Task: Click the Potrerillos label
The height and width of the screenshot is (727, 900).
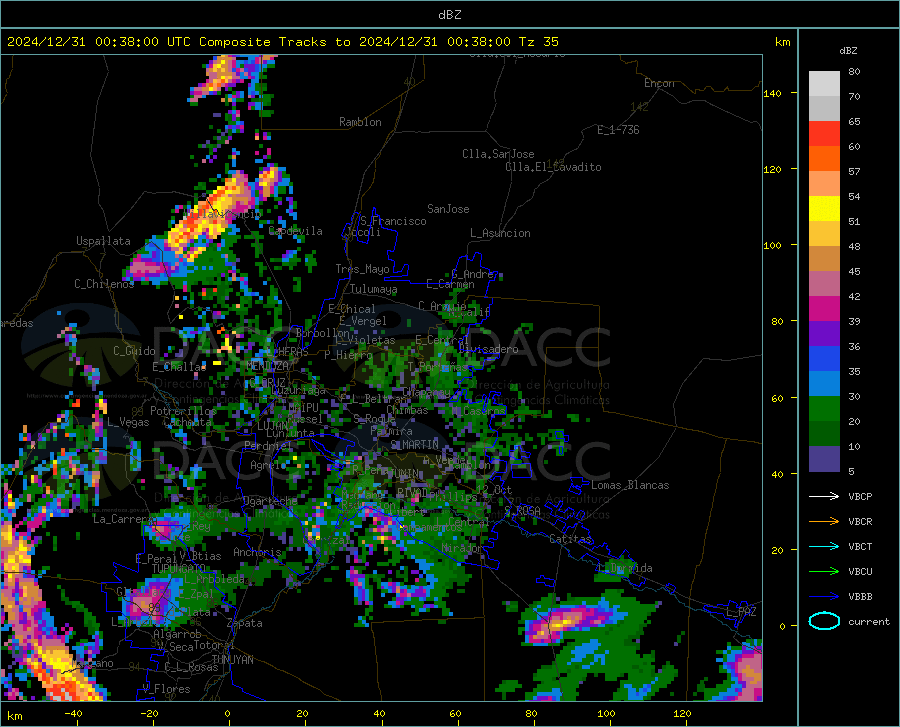Action: tap(183, 411)
